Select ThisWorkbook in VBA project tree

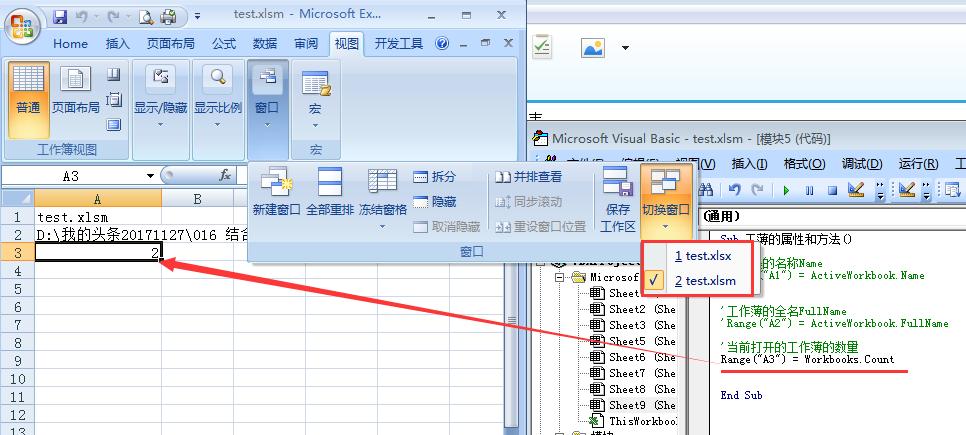tap(633, 421)
